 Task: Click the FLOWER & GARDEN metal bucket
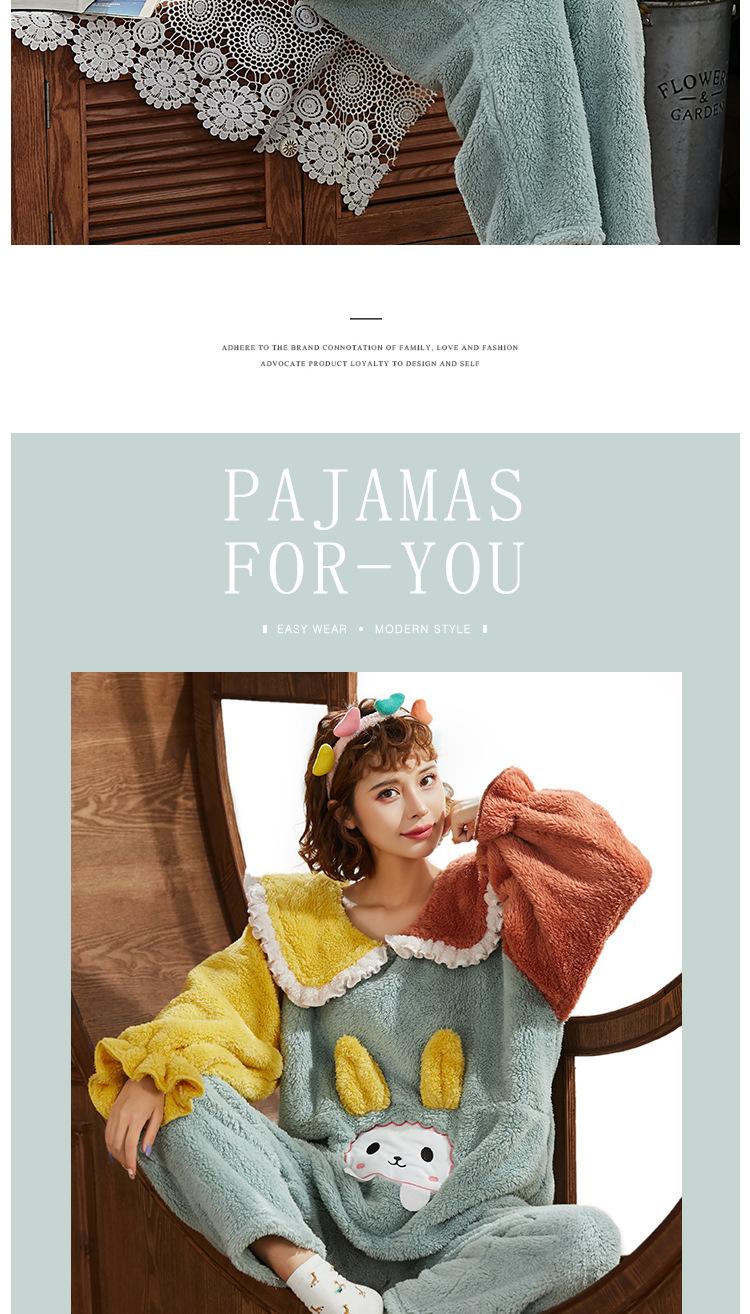688,118
